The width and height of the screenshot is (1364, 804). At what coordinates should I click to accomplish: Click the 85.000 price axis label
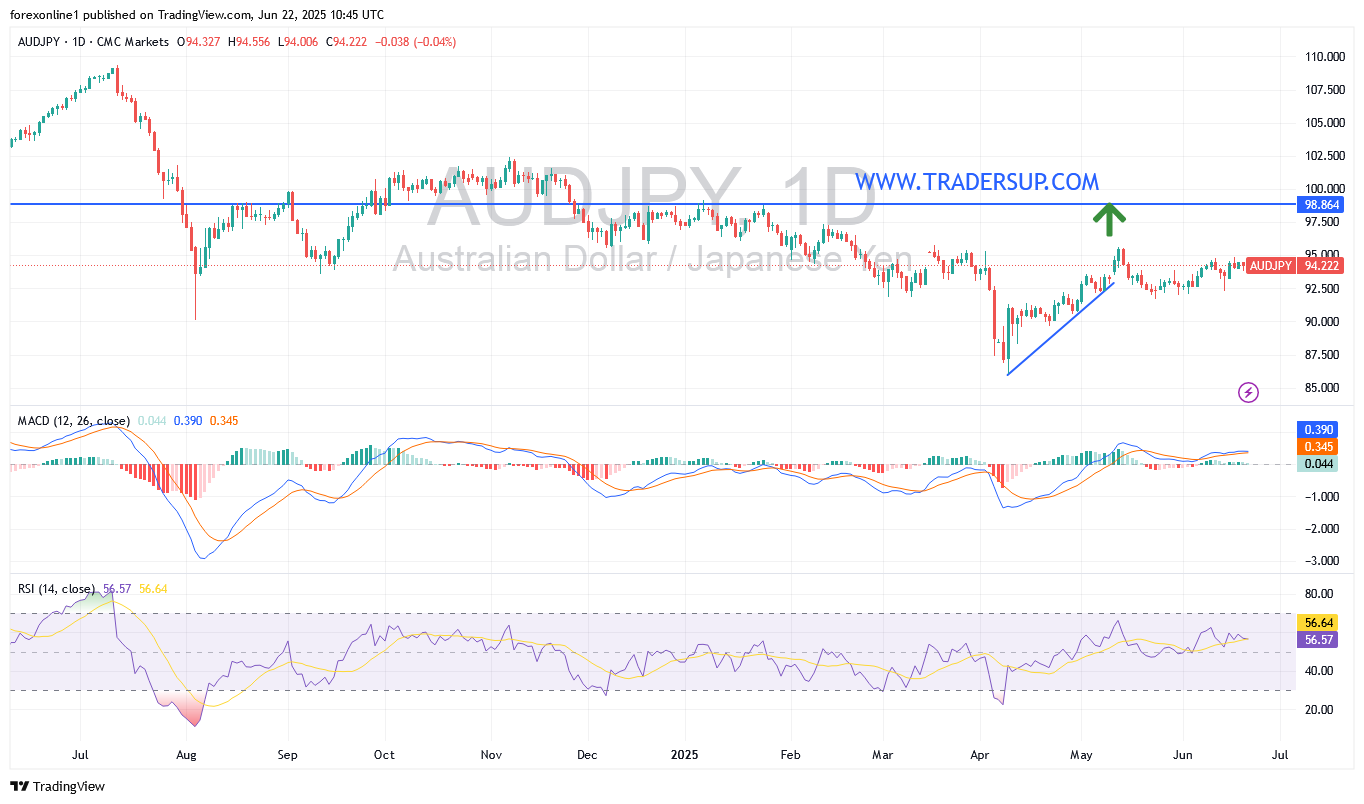(1324, 387)
